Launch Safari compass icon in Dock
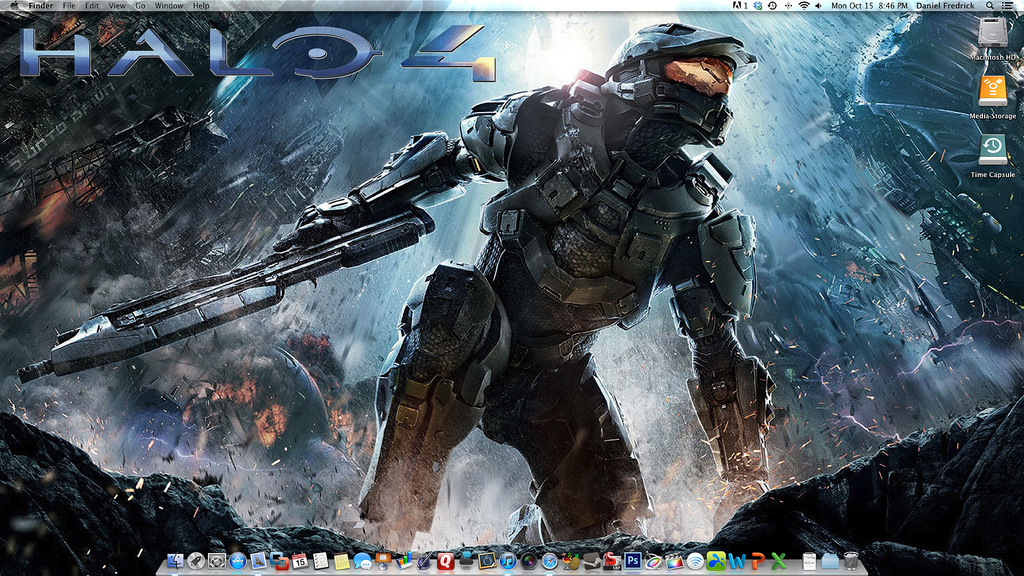 (549, 561)
